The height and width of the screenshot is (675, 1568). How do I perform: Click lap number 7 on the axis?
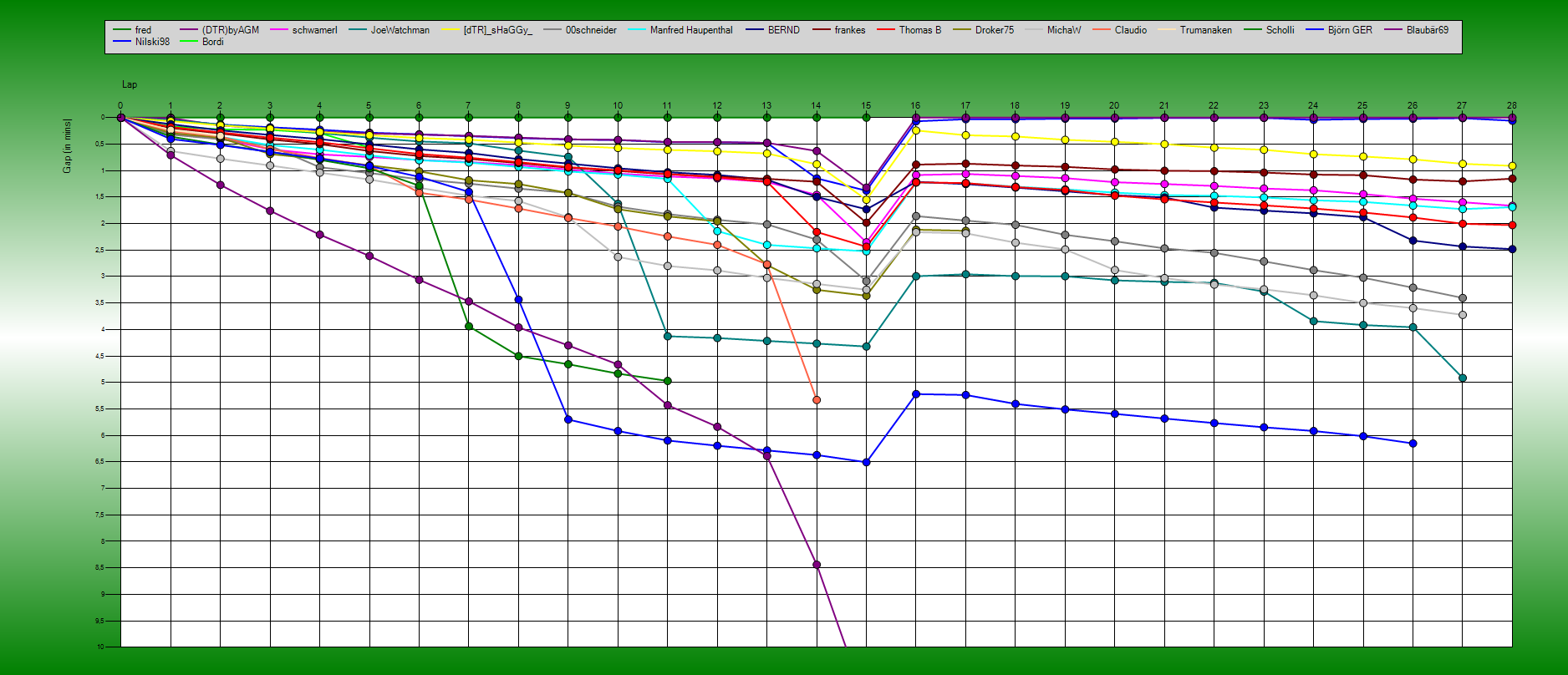pos(469,106)
